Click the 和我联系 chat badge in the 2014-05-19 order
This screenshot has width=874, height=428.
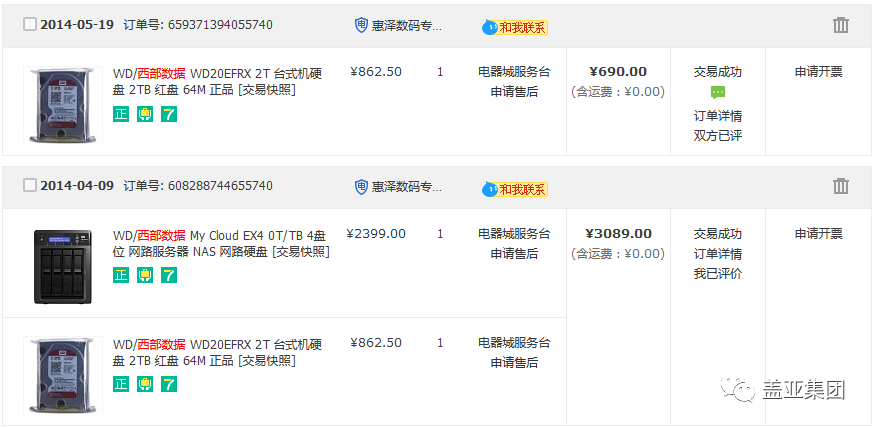point(515,27)
